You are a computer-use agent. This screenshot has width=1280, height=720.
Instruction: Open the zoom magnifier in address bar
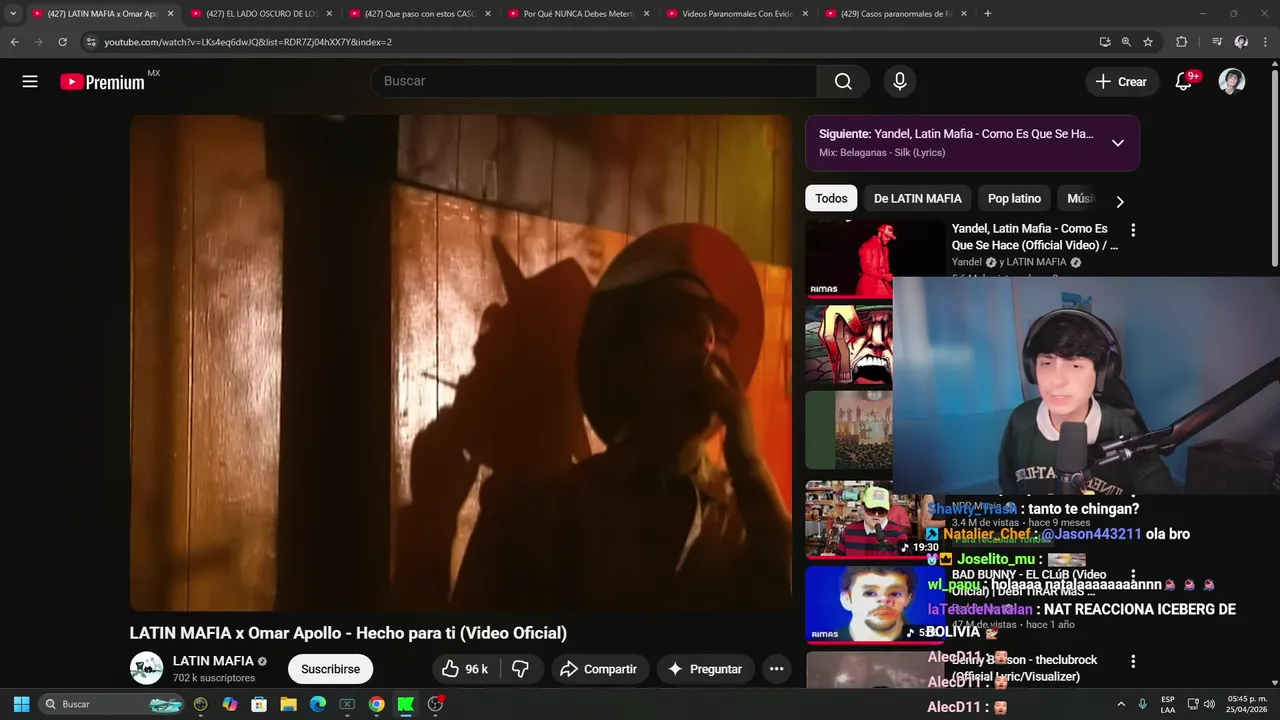[x=1126, y=42]
